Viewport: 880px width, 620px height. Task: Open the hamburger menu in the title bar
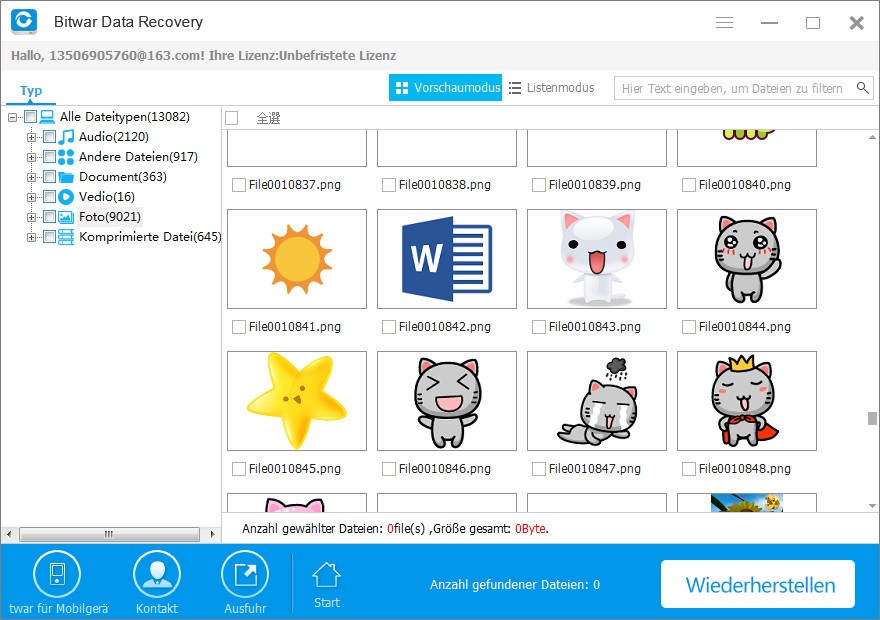[725, 22]
